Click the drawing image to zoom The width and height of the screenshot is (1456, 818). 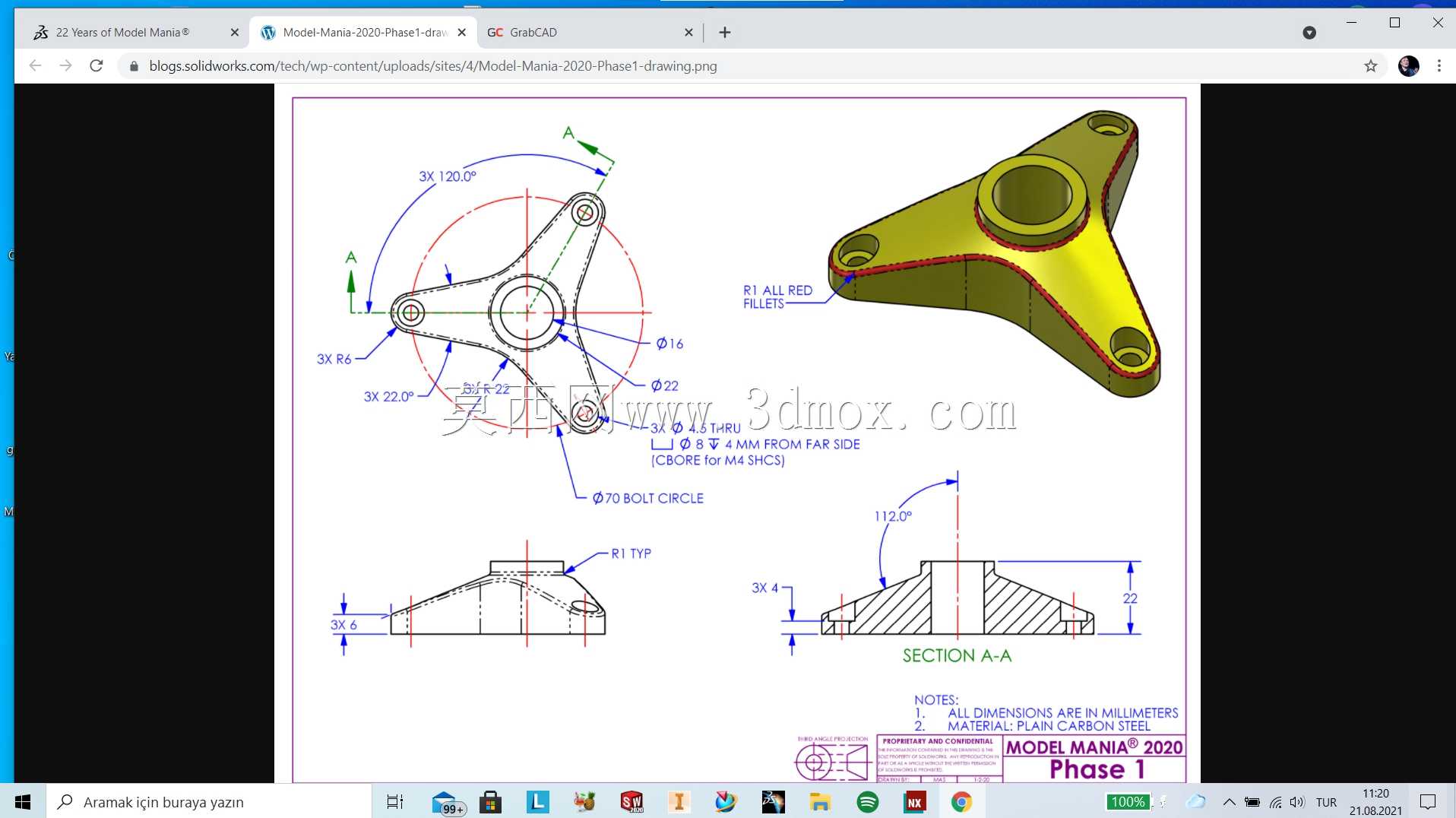[x=737, y=433]
